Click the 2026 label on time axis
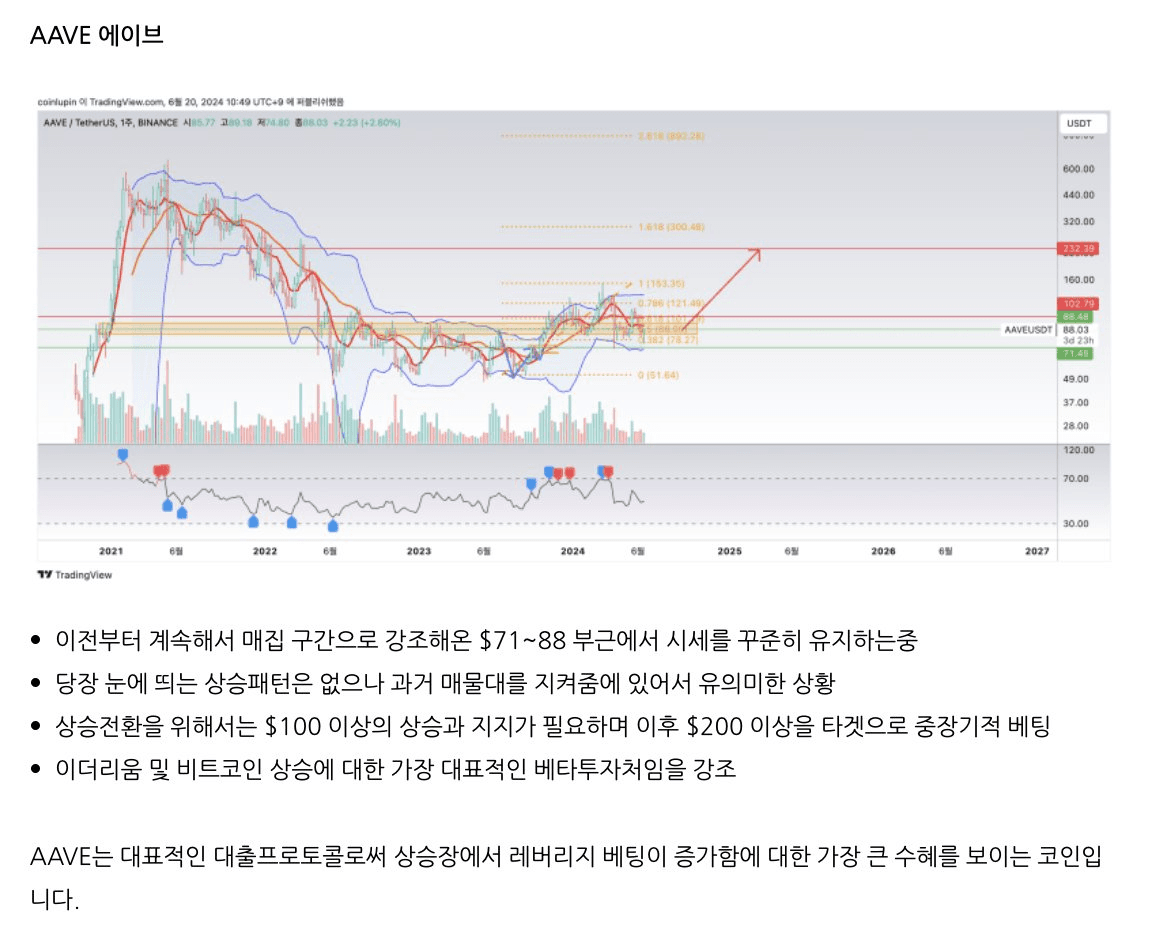 (883, 551)
